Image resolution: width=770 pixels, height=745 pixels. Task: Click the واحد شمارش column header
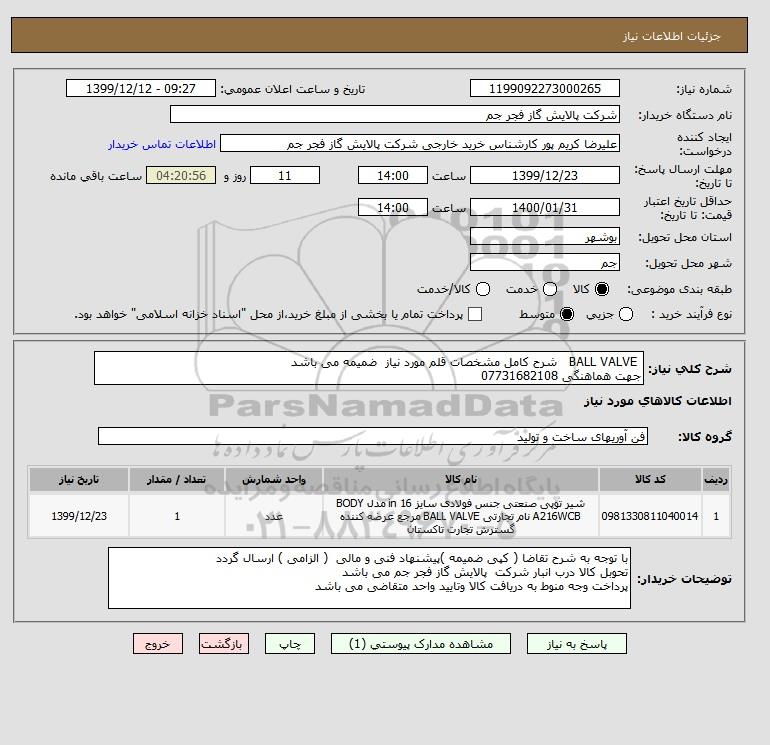(274, 479)
